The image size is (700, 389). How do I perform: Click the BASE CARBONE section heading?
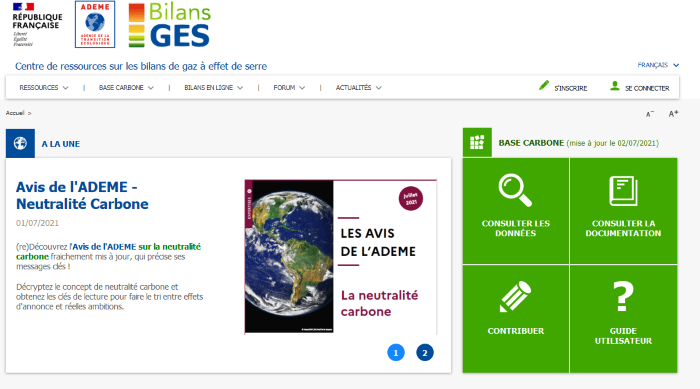(x=531, y=143)
